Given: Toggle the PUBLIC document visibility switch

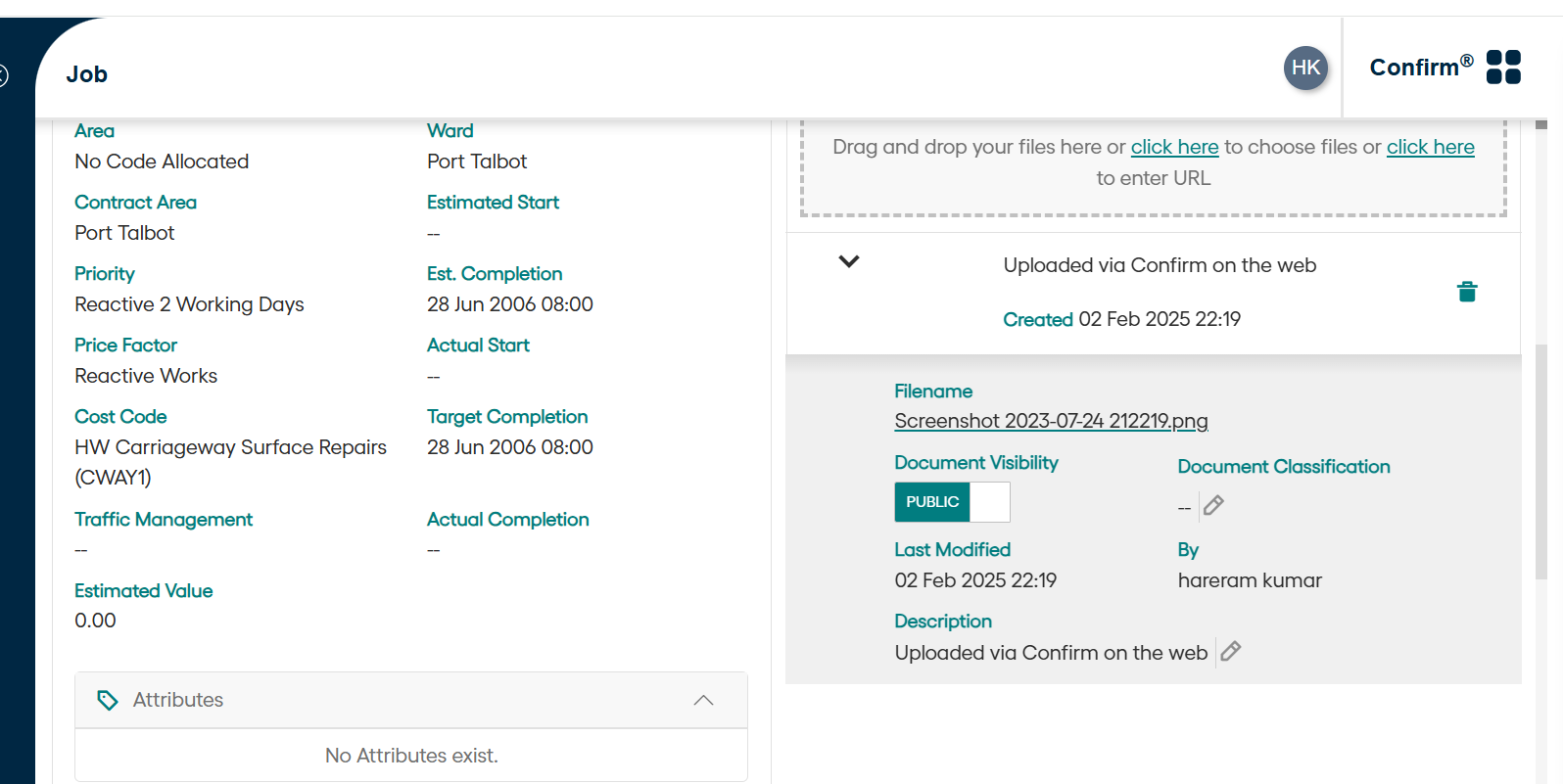Looking at the screenshot, I should click(951, 502).
